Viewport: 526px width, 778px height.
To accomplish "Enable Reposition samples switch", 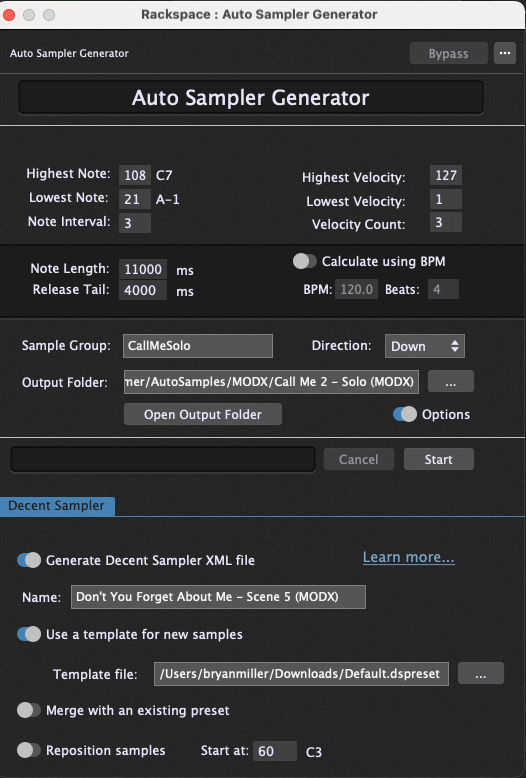I will [x=29, y=750].
